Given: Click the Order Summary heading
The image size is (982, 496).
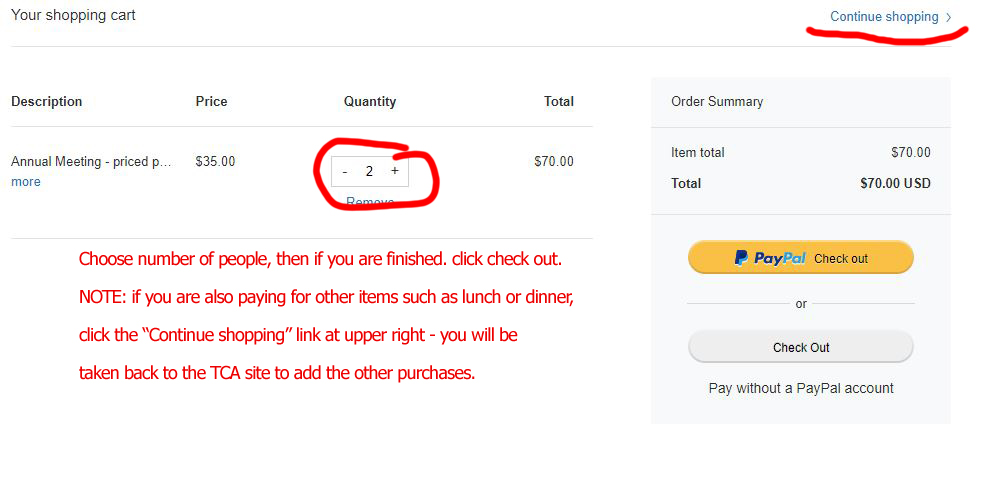Looking at the screenshot, I should (717, 101).
